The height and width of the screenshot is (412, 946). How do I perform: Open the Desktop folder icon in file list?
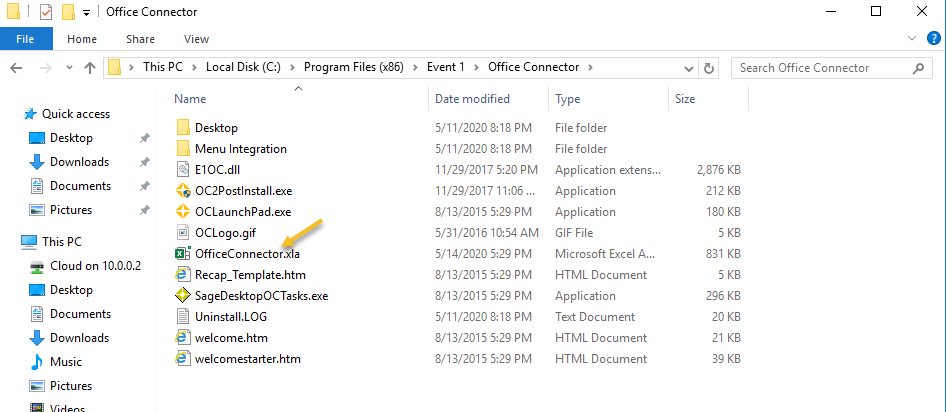(x=183, y=127)
